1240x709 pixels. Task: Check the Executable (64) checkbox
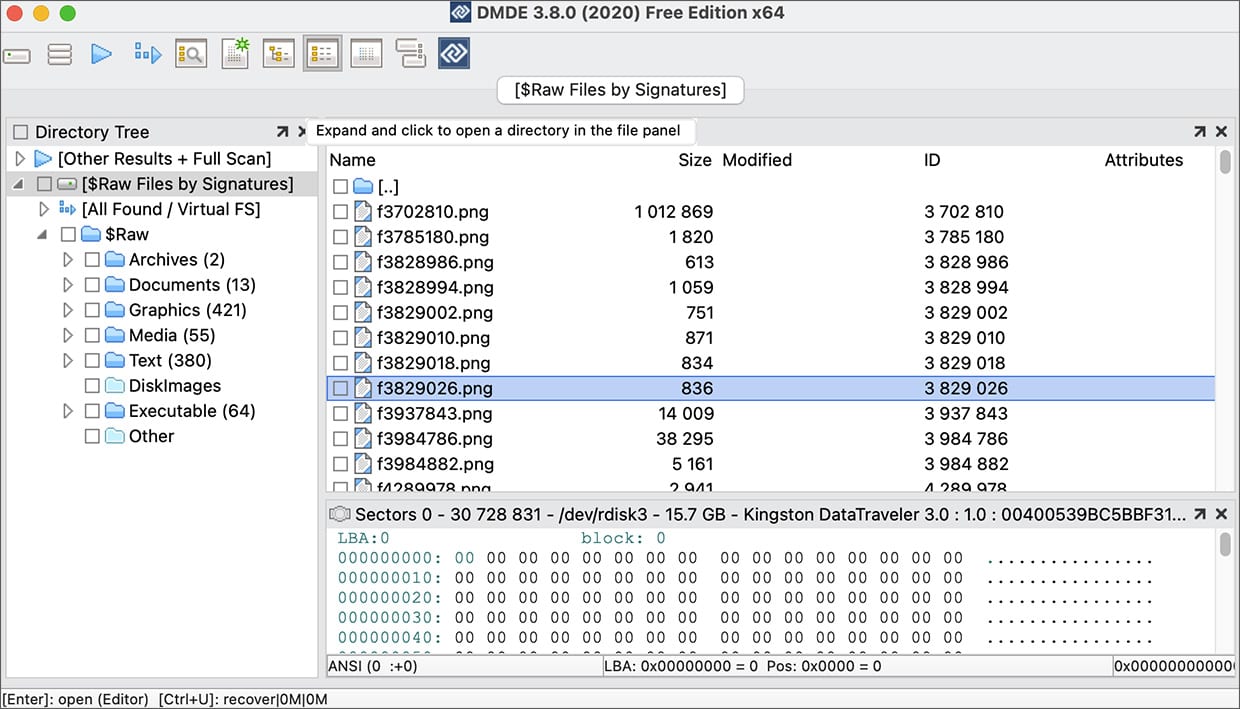[92, 411]
